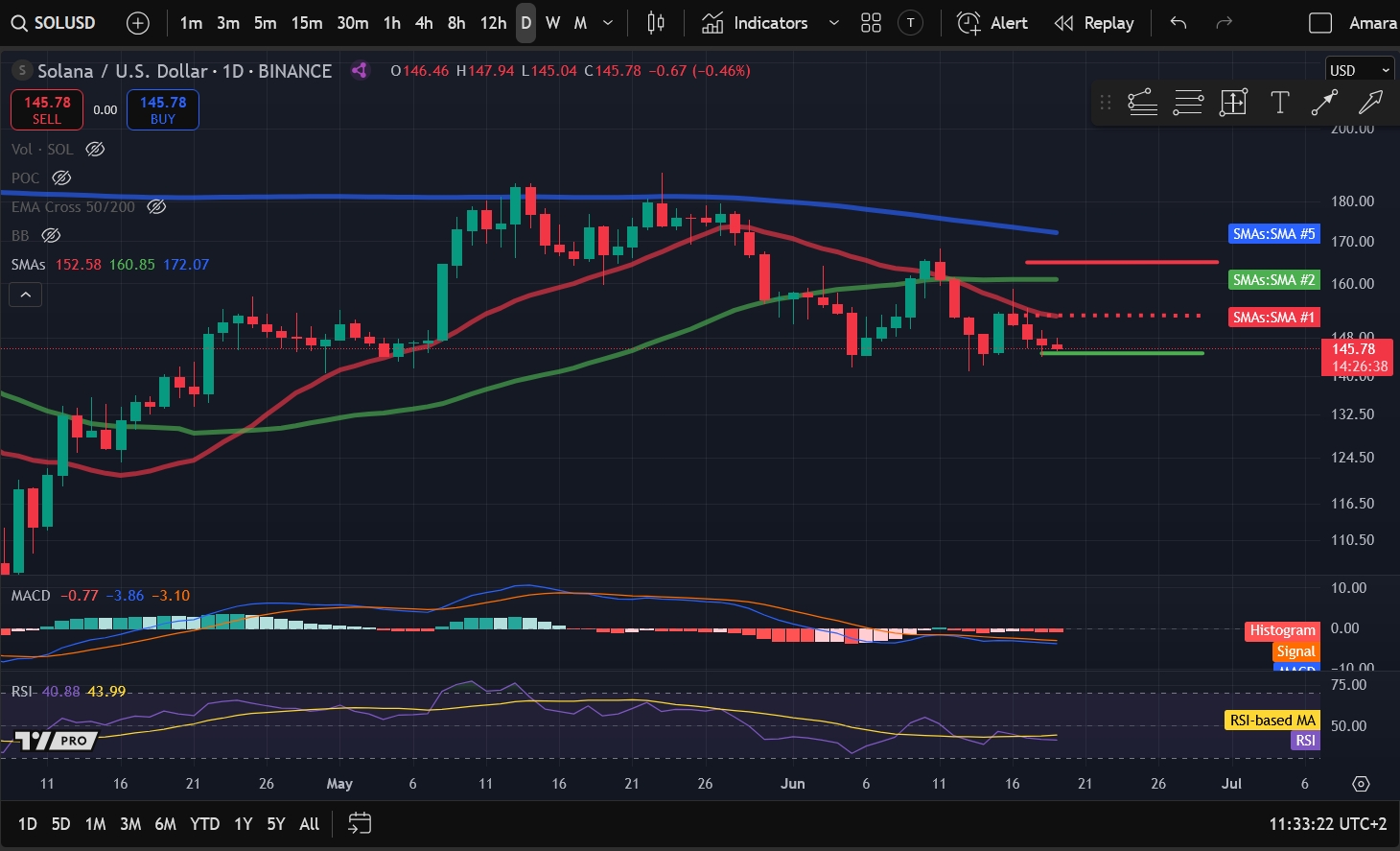This screenshot has width=1400, height=851.
Task: Select the 3m timeframe
Action: 227,23
